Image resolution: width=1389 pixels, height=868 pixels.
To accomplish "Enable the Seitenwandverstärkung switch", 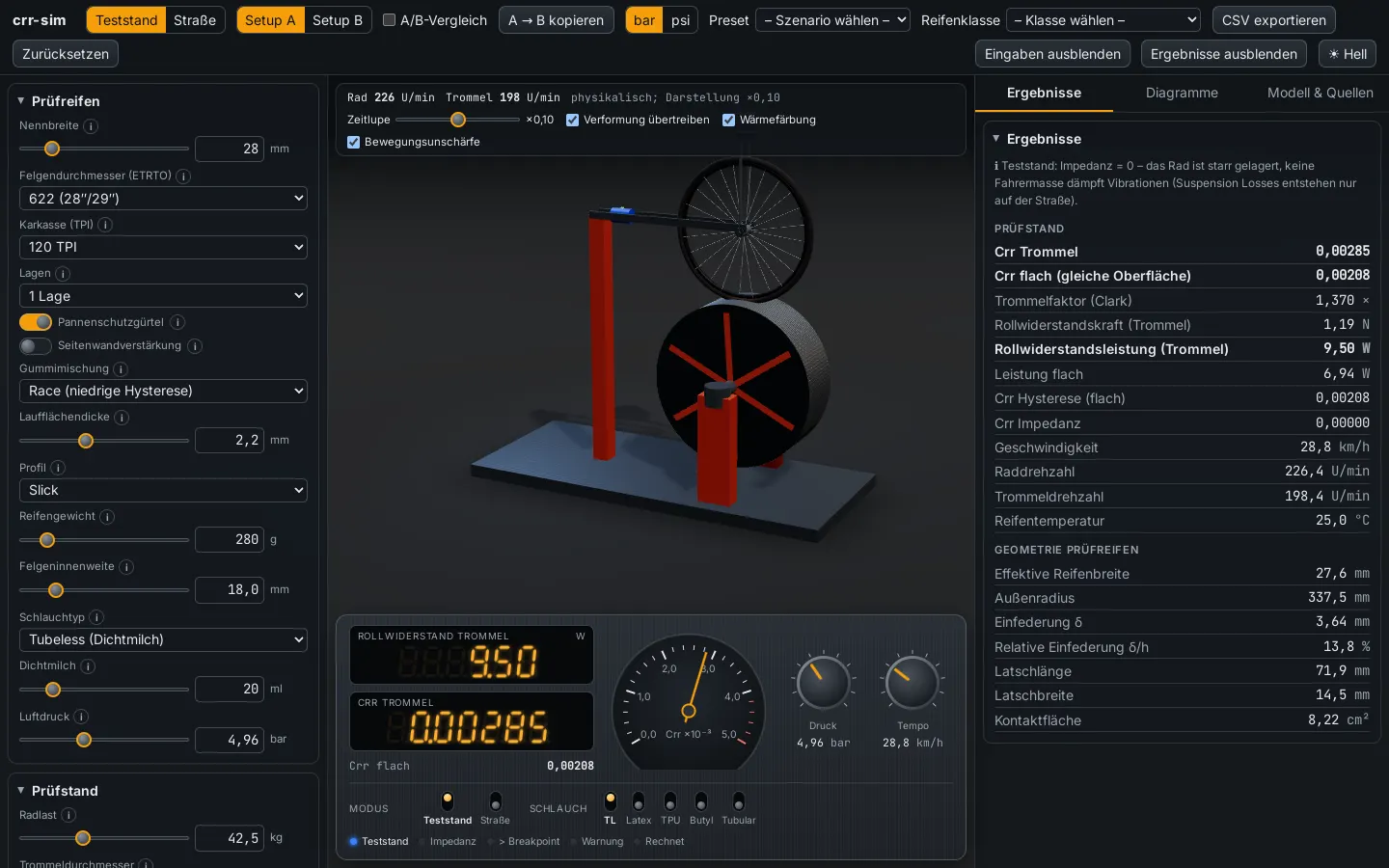I will (x=36, y=345).
